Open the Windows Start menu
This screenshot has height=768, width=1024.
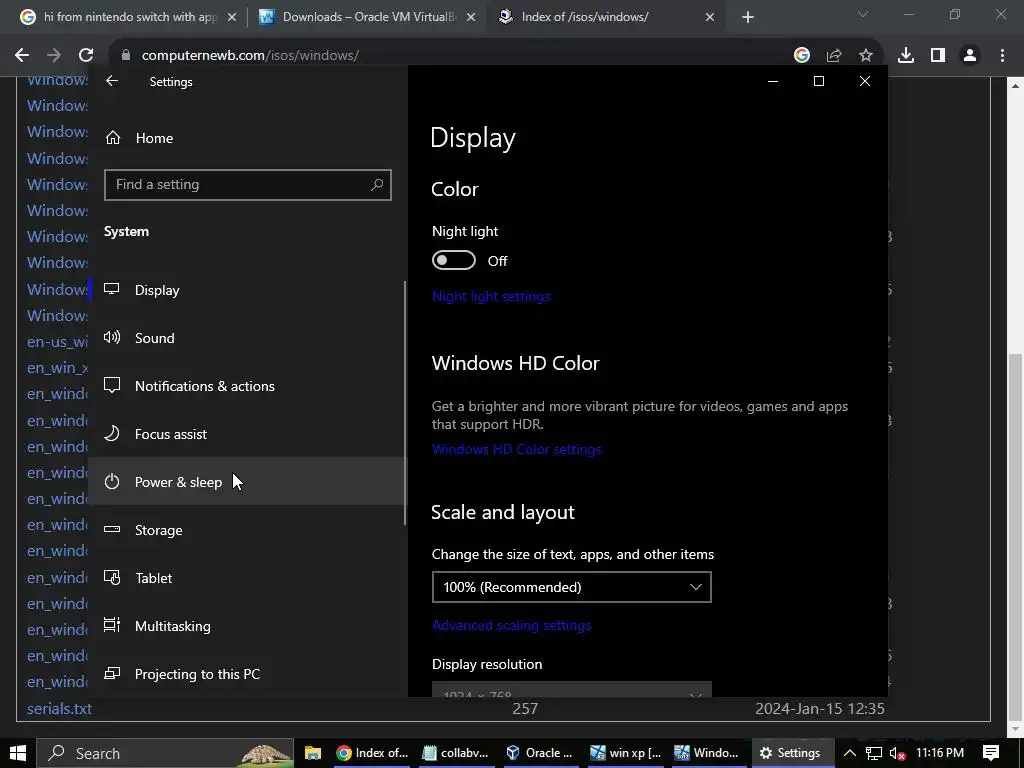point(18,753)
